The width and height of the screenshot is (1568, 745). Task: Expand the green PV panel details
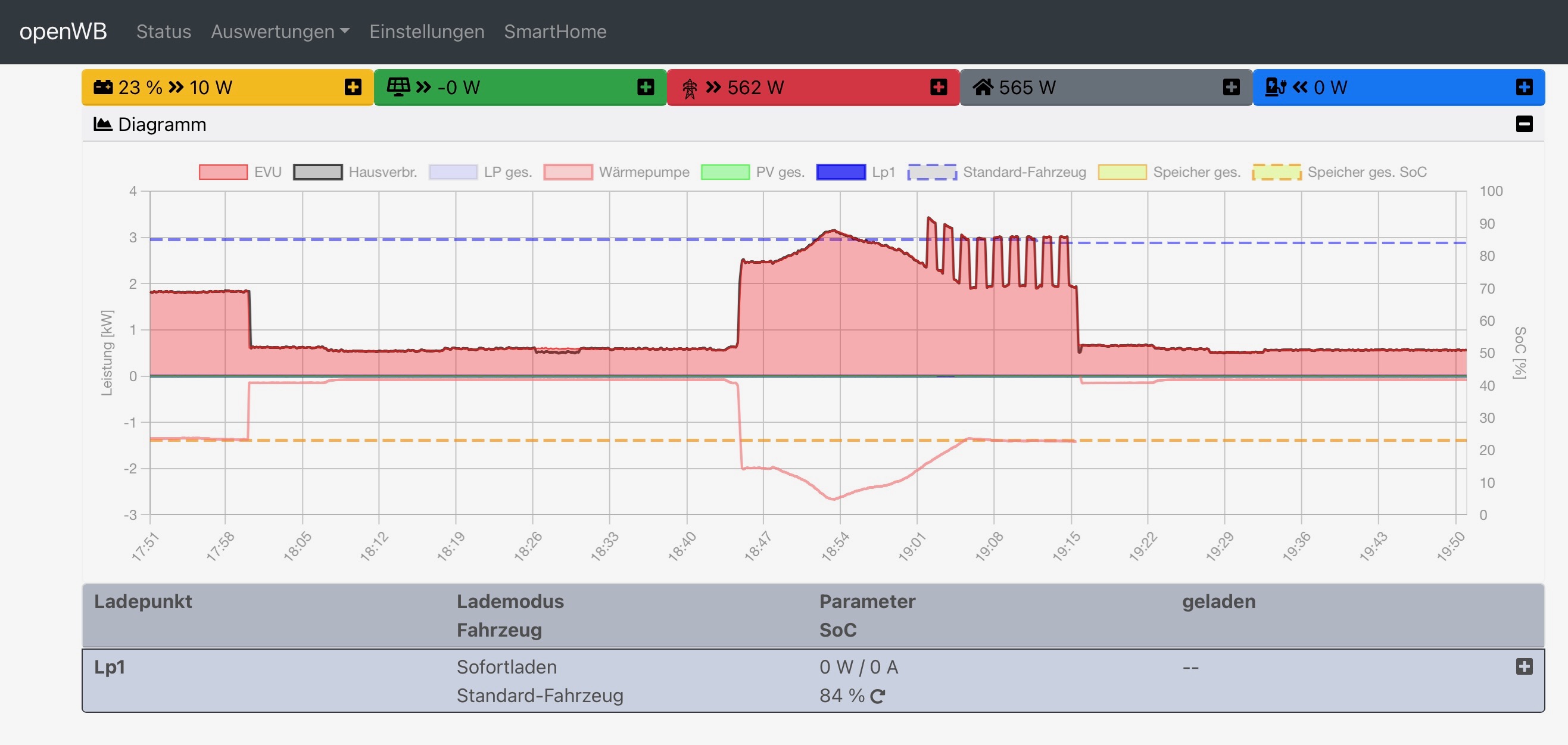pyautogui.click(x=646, y=87)
